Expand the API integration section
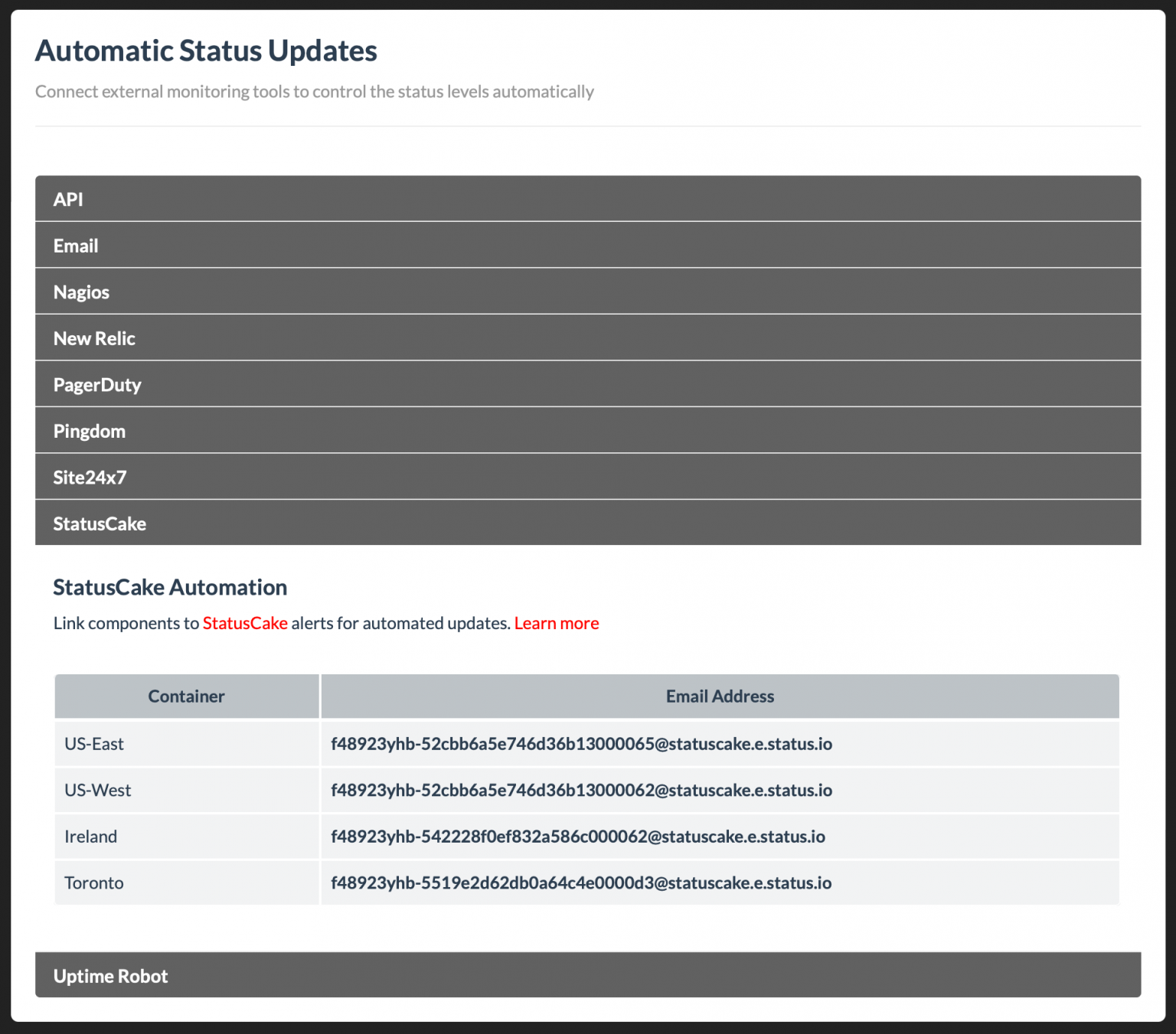This screenshot has height=1034, width=1176. click(x=69, y=199)
